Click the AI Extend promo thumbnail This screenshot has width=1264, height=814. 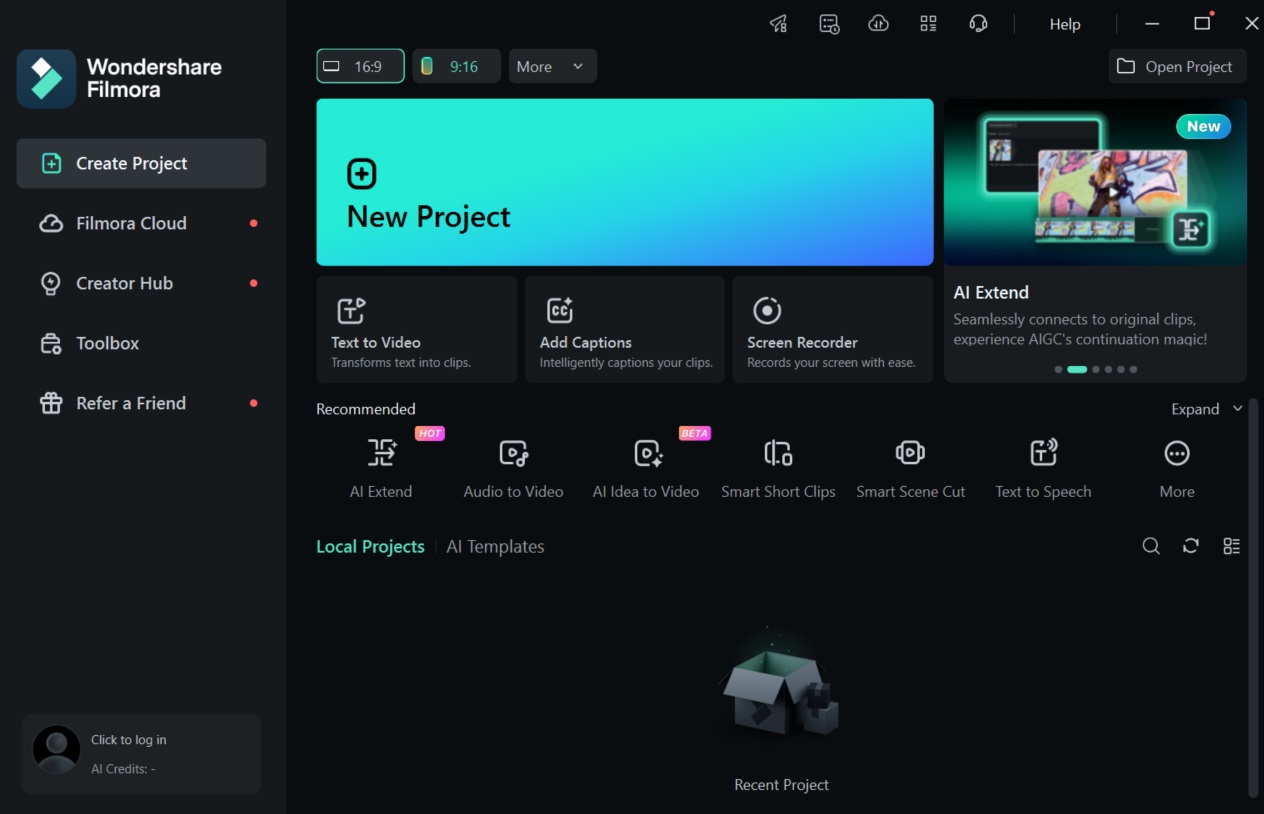(1095, 182)
